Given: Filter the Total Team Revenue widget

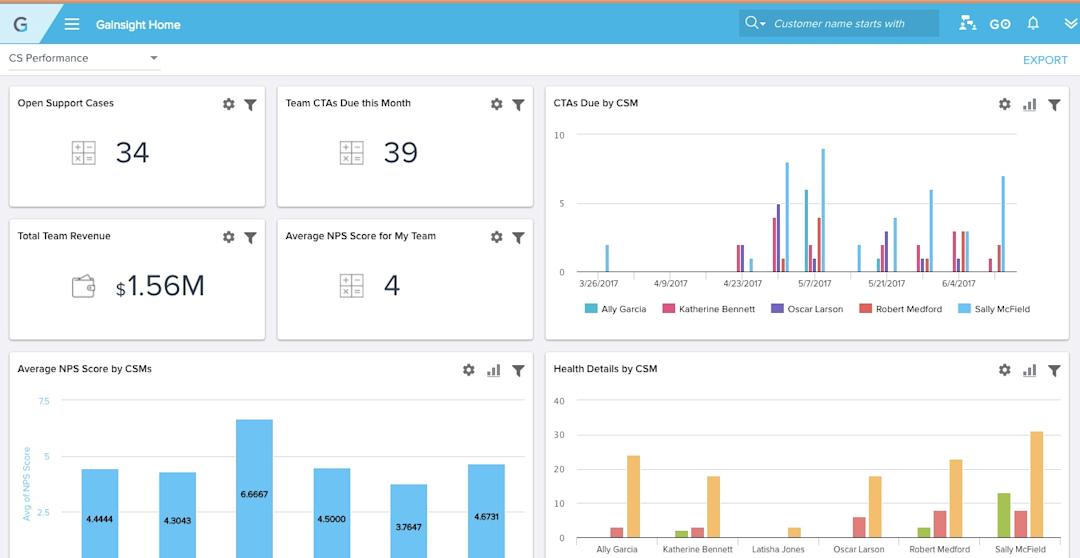Looking at the screenshot, I should coord(251,238).
